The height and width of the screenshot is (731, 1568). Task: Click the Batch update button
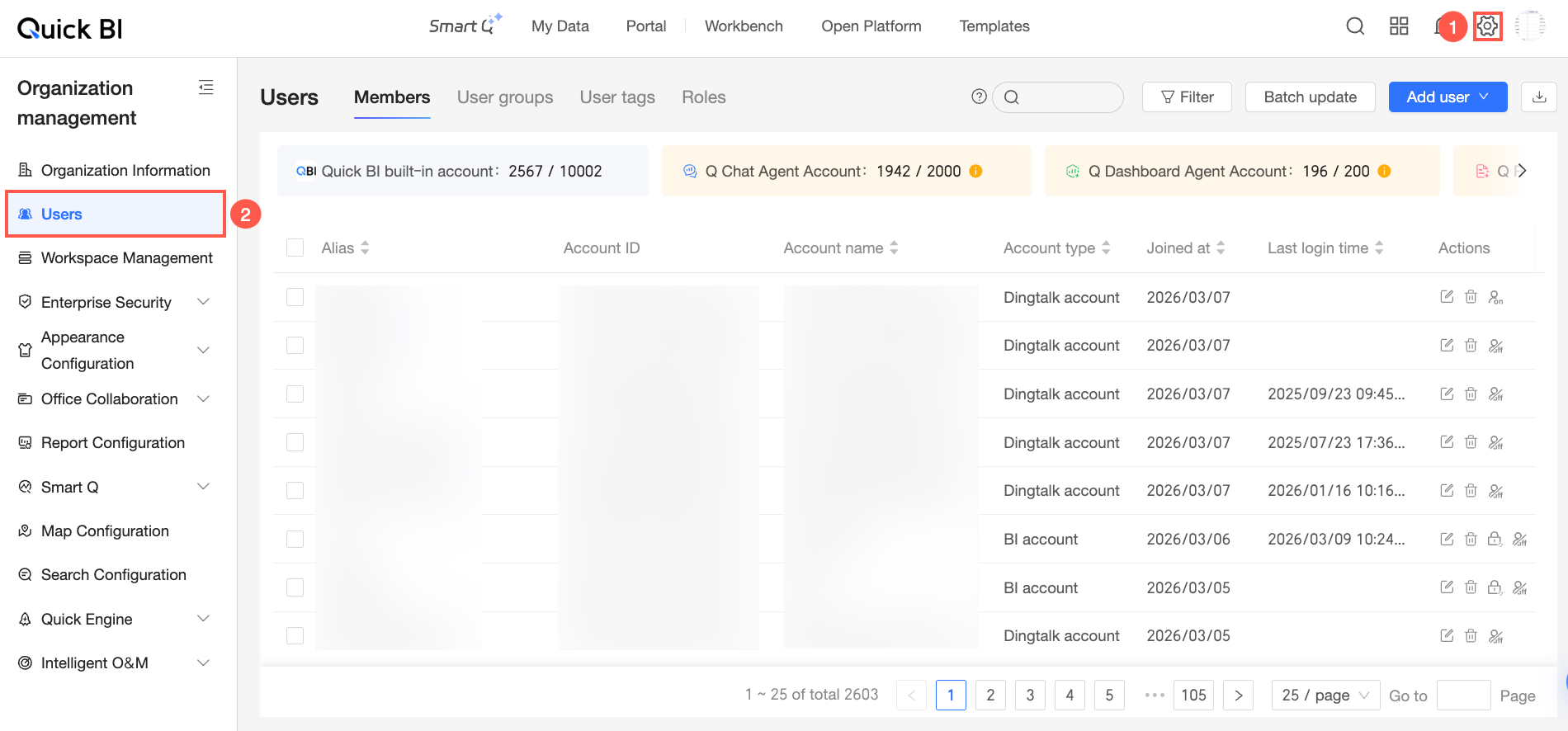(1311, 97)
